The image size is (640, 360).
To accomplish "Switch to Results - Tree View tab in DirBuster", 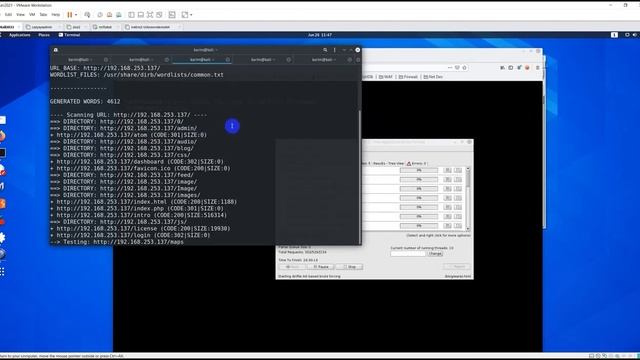I will click(x=389, y=163).
